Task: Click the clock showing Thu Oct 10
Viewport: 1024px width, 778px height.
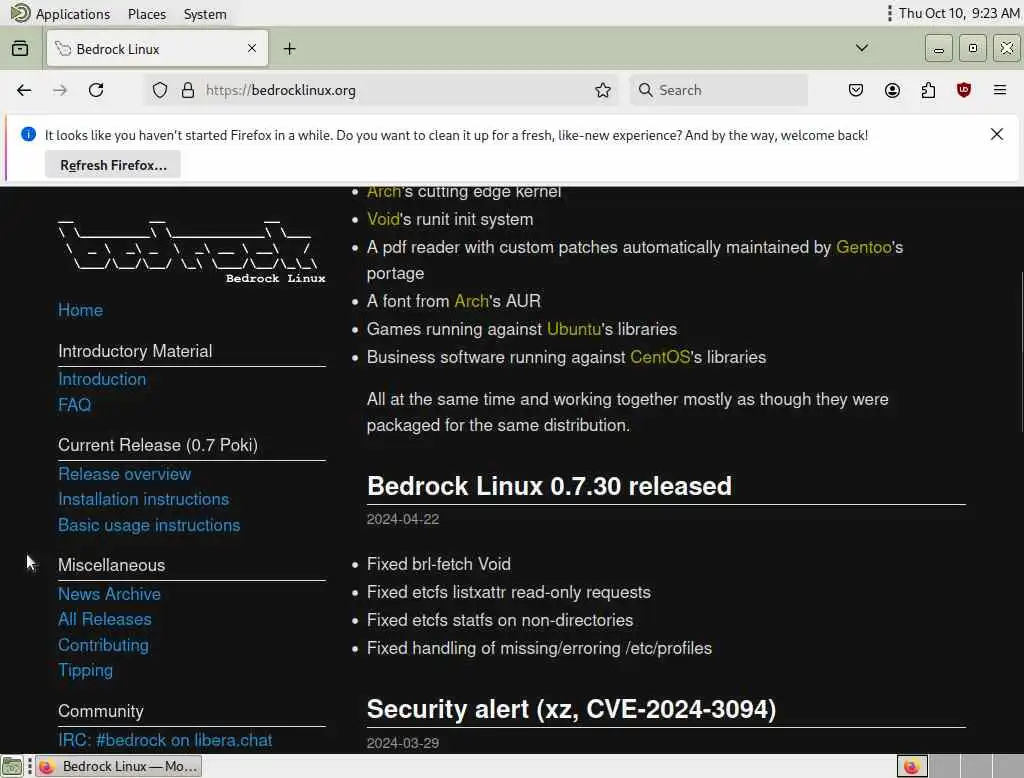Action: point(959,13)
